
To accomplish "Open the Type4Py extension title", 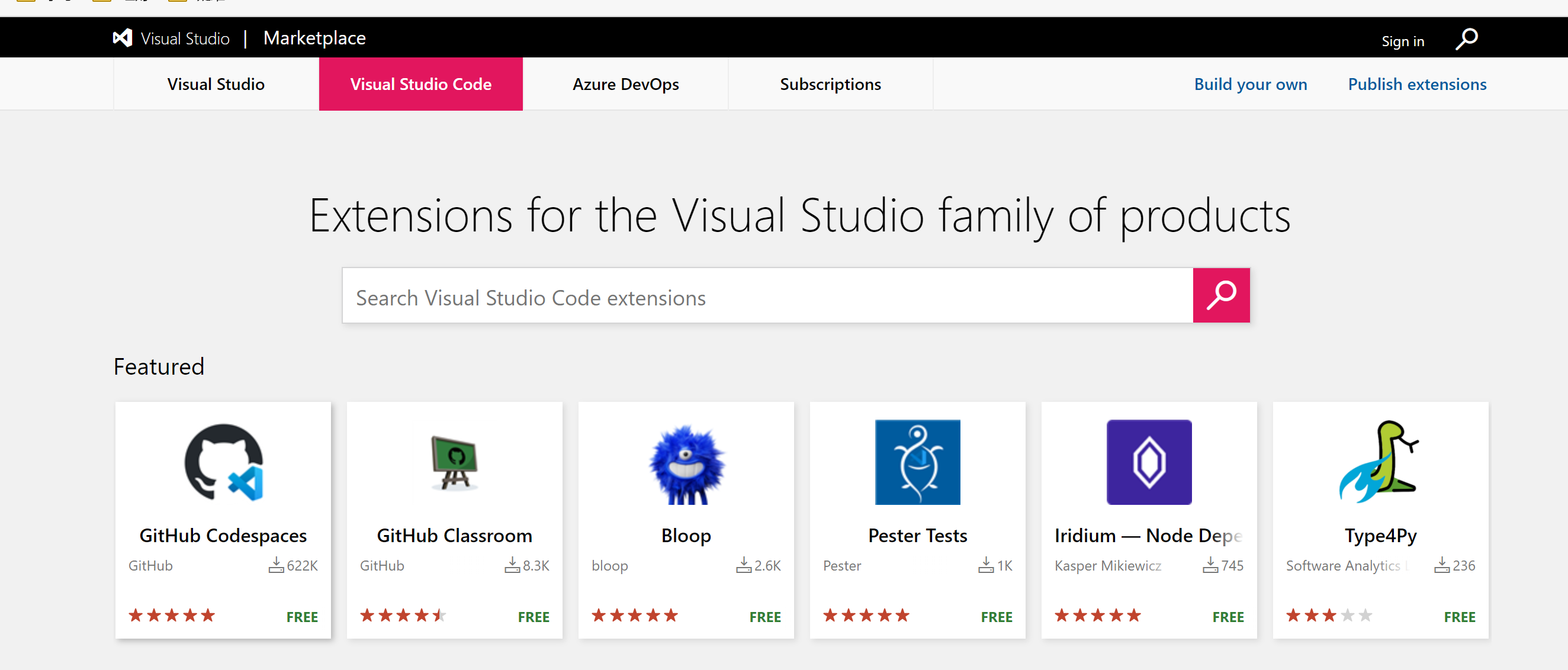I will [x=1380, y=536].
